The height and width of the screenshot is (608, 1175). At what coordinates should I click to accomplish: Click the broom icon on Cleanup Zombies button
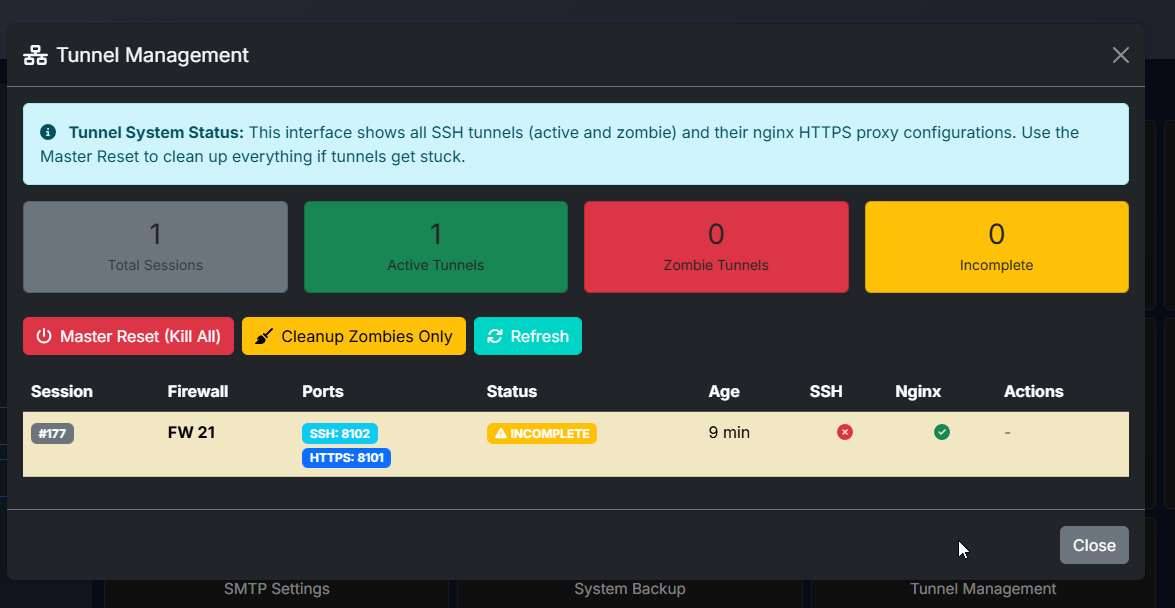pyautogui.click(x=264, y=336)
